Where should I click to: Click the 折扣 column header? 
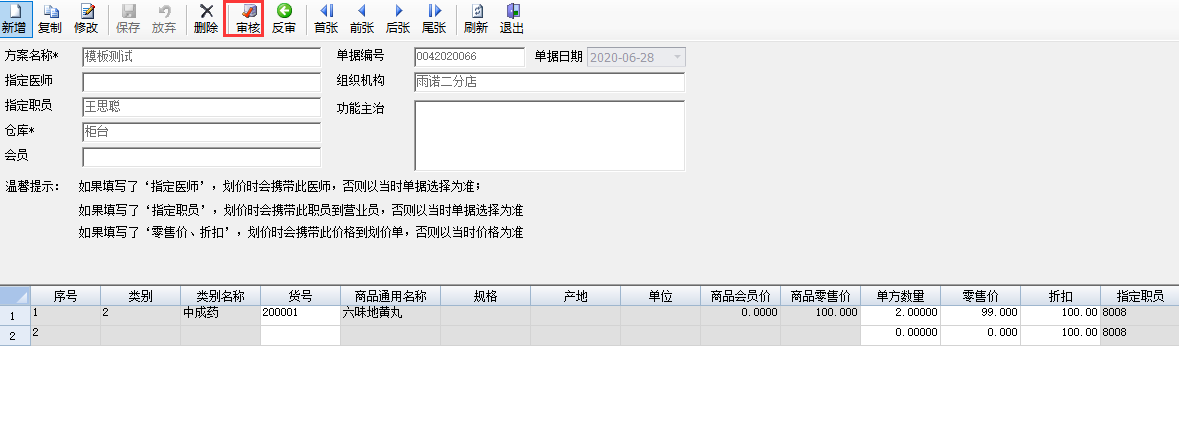pos(1060,295)
